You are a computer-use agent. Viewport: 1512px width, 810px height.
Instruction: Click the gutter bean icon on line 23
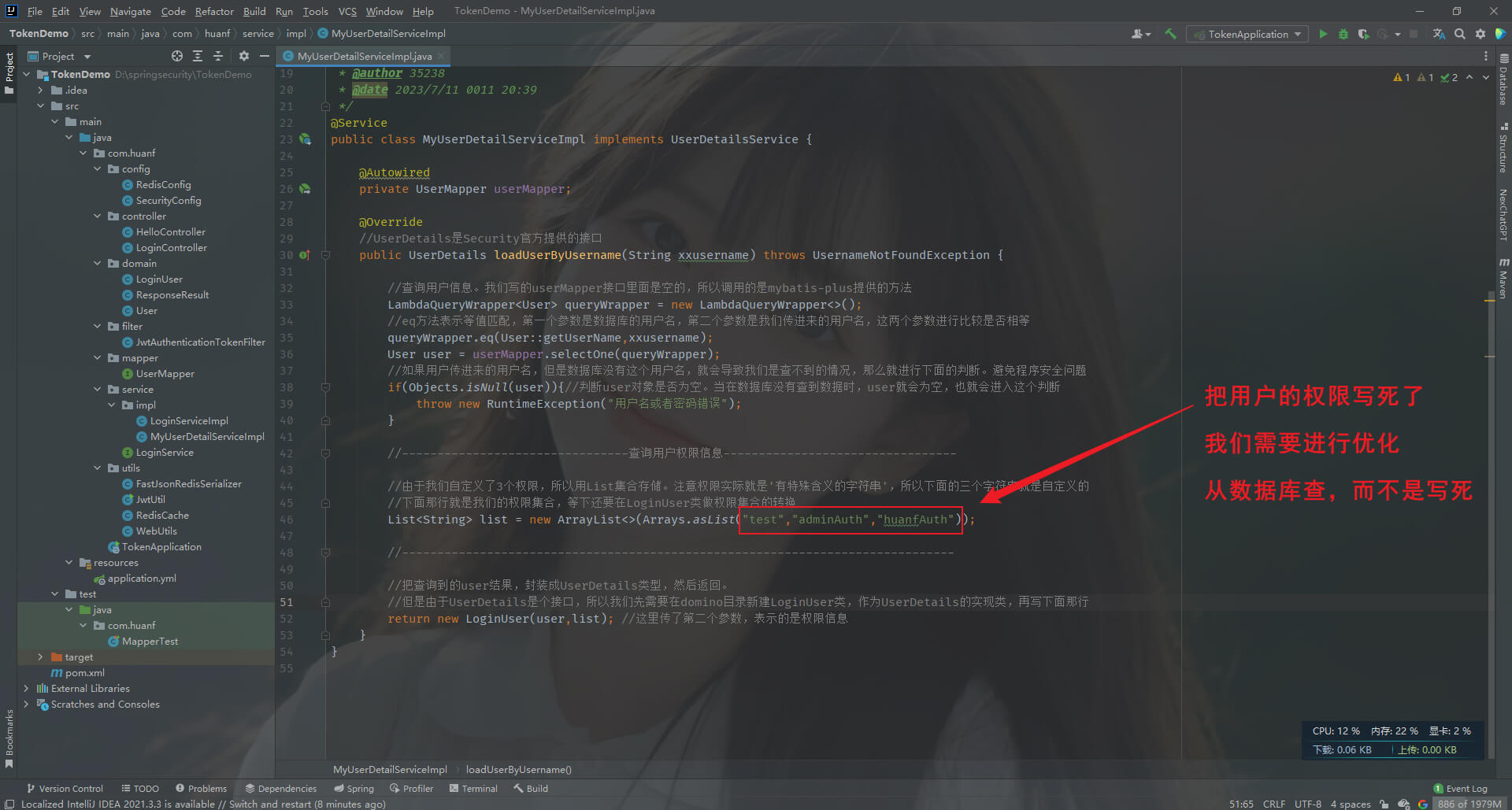(x=305, y=139)
